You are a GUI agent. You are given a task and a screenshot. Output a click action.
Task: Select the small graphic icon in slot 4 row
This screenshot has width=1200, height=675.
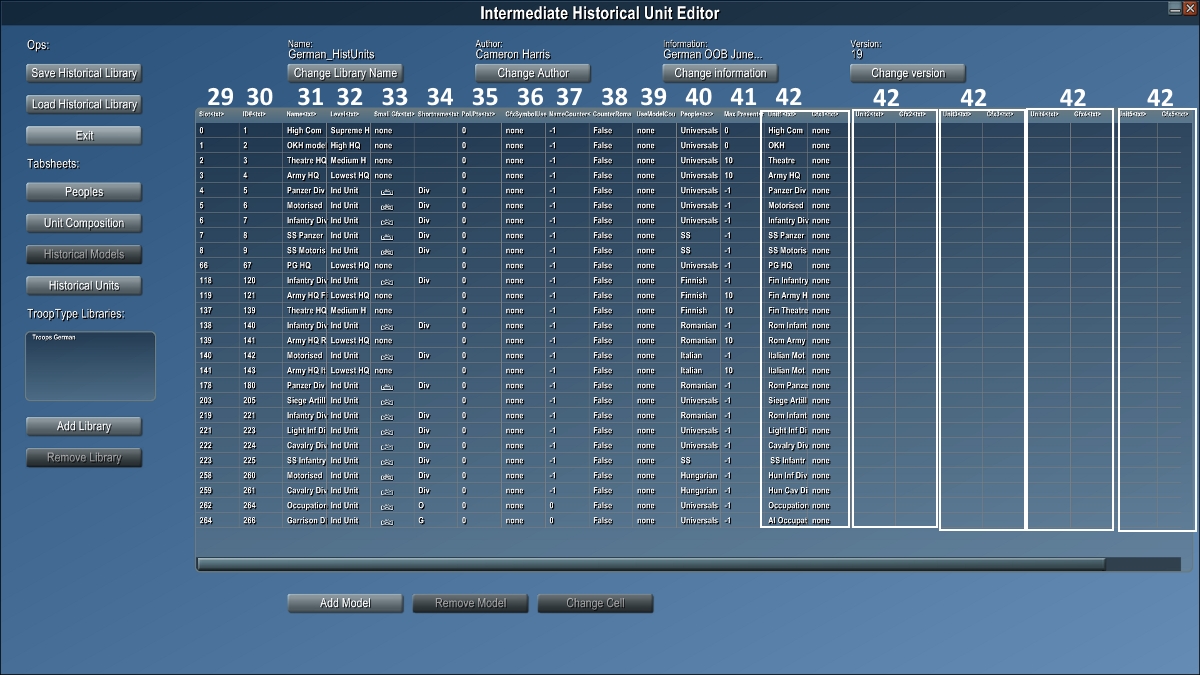pyautogui.click(x=386, y=191)
